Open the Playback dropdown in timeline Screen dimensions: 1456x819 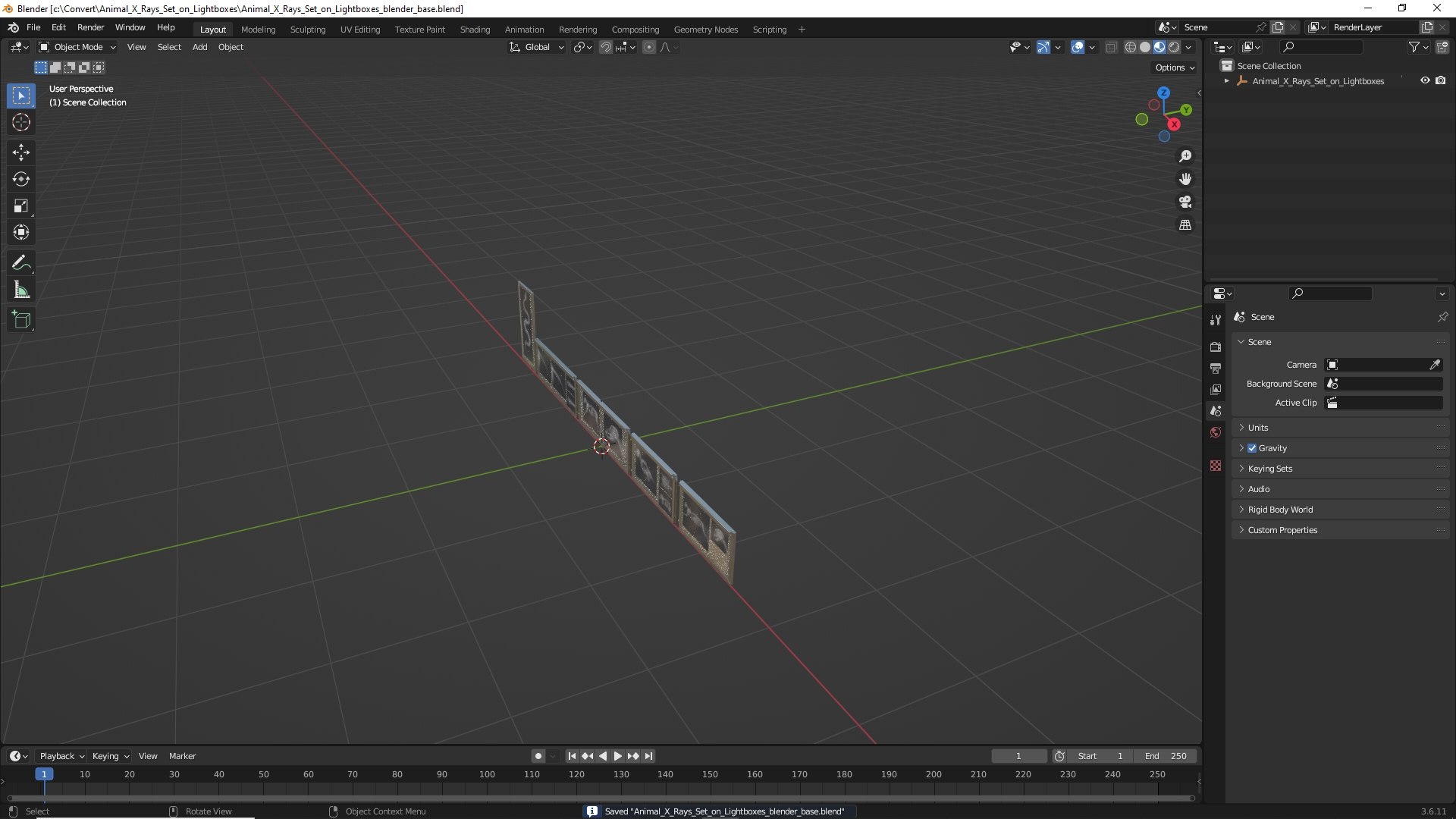(x=61, y=756)
